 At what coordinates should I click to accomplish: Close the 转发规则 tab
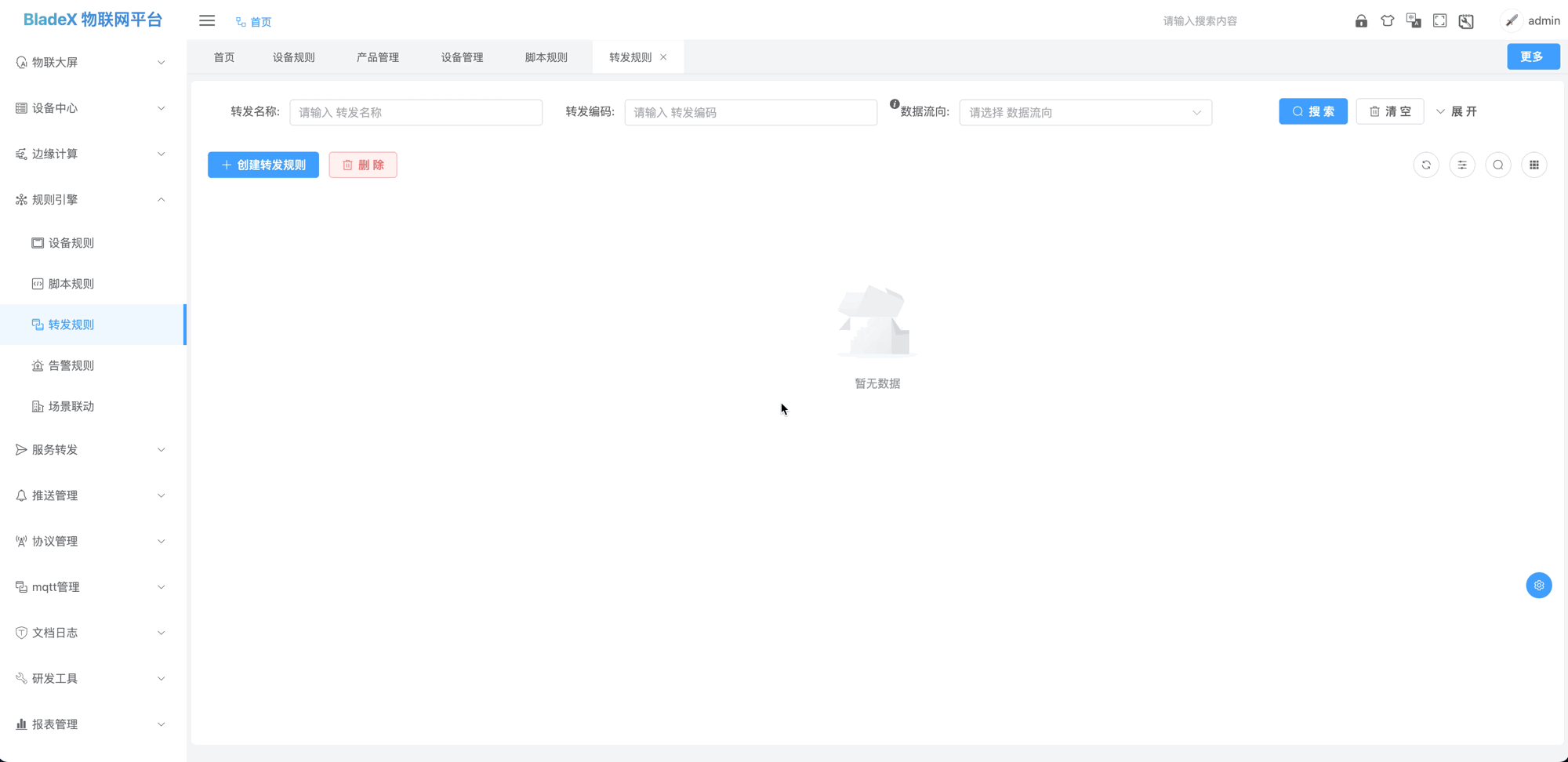click(663, 56)
